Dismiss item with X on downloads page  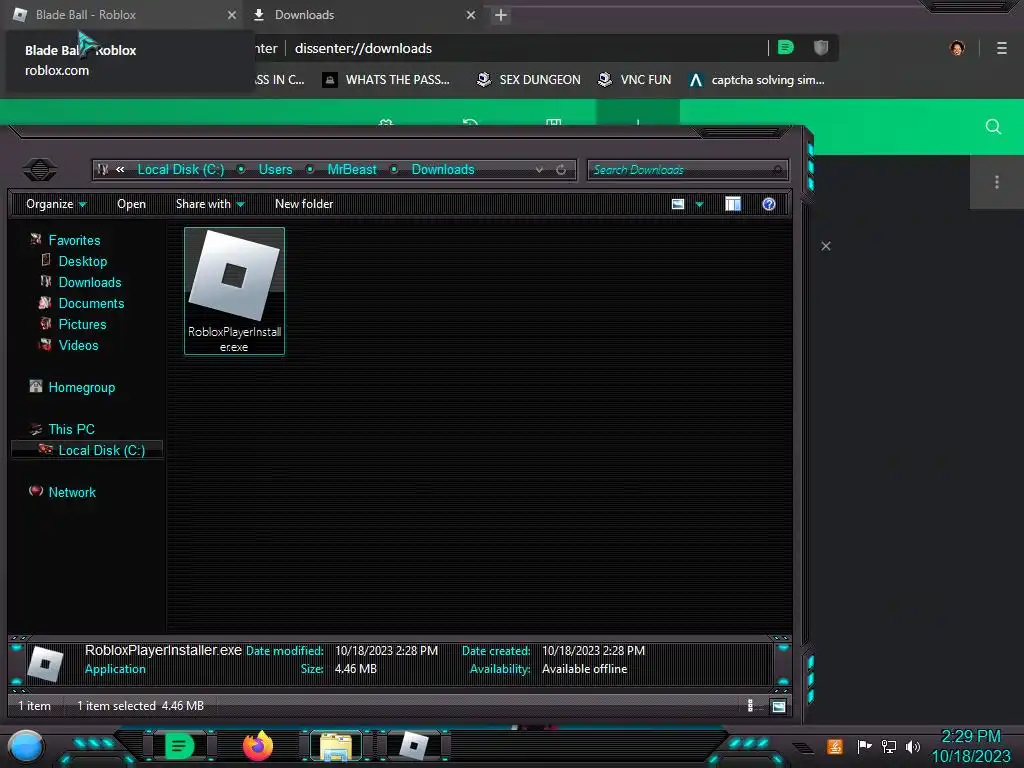(x=826, y=246)
